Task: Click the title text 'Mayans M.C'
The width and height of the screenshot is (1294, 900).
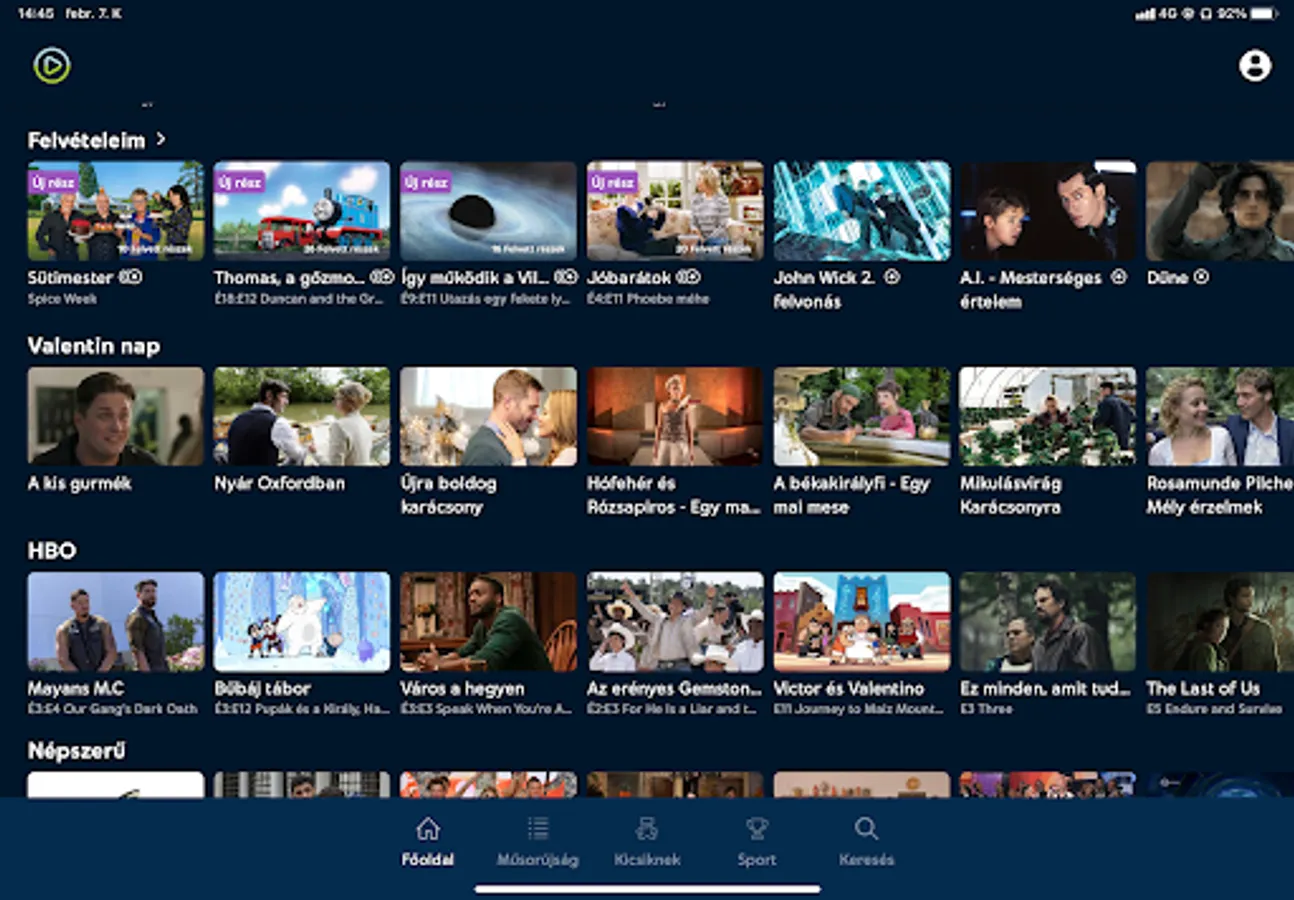Action: [x=75, y=688]
